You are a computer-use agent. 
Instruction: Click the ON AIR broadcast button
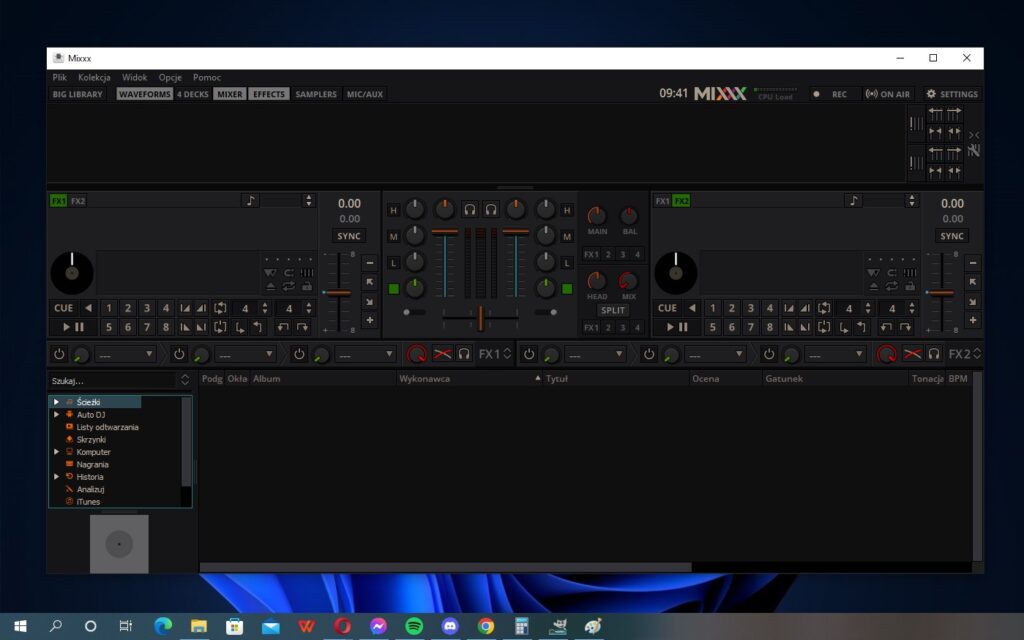click(887, 94)
